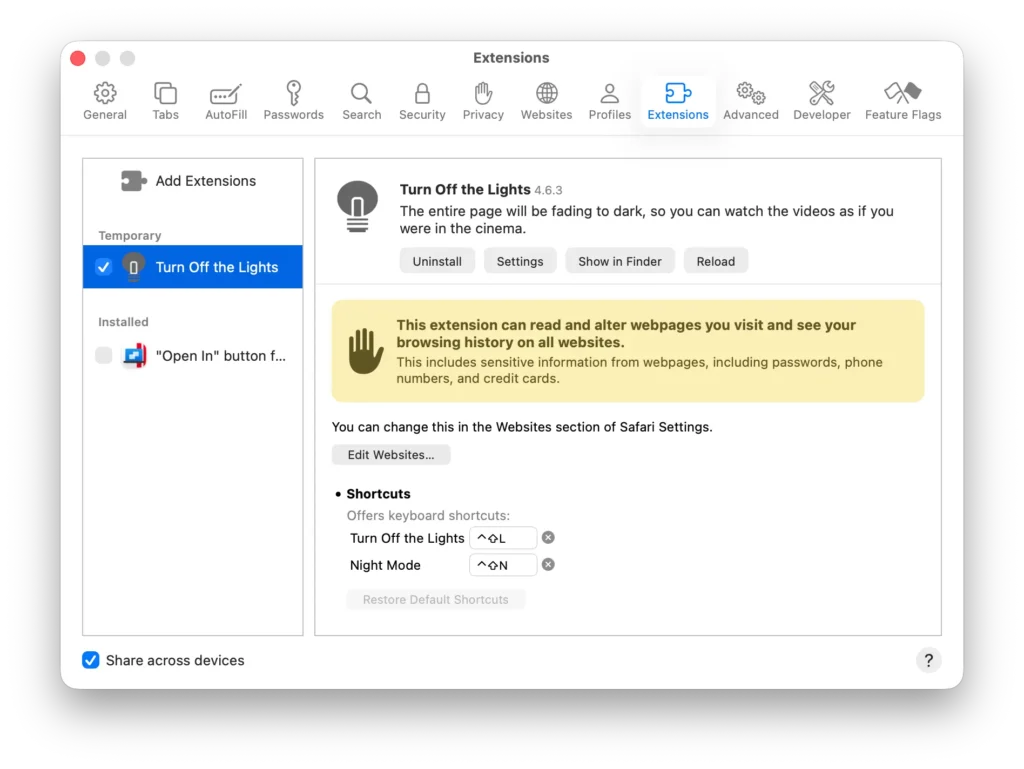
Task: Click the Edit Websites… button
Action: click(391, 455)
